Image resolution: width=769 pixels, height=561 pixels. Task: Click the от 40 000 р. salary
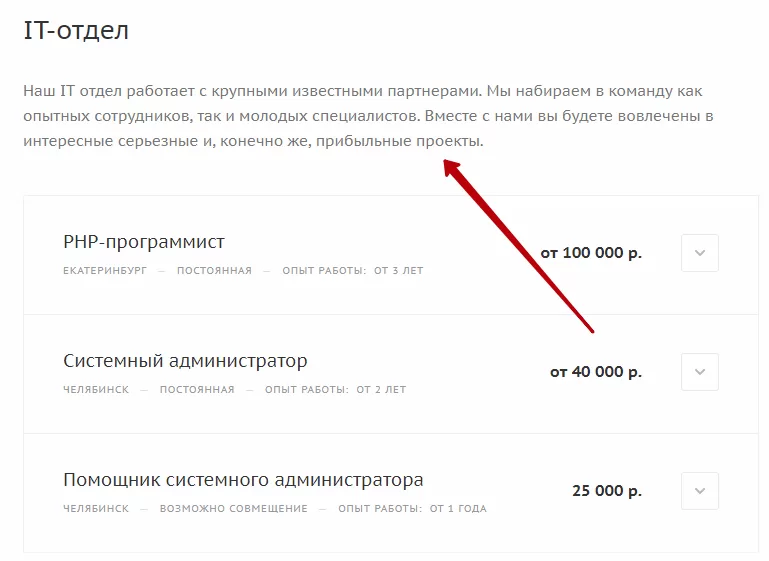point(596,372)
